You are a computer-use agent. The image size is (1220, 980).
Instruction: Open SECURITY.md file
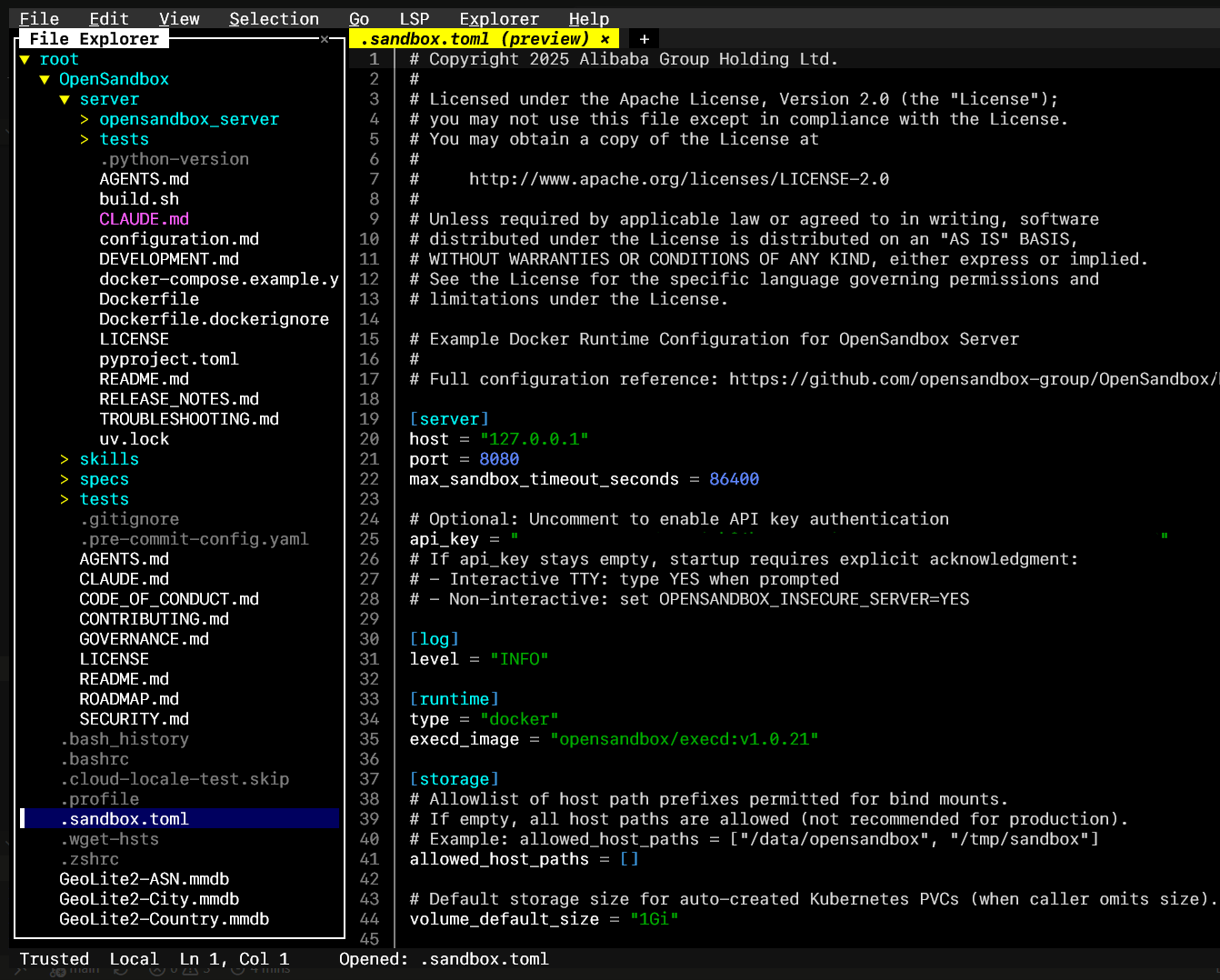pyautogui.click(x=135, y=719)
